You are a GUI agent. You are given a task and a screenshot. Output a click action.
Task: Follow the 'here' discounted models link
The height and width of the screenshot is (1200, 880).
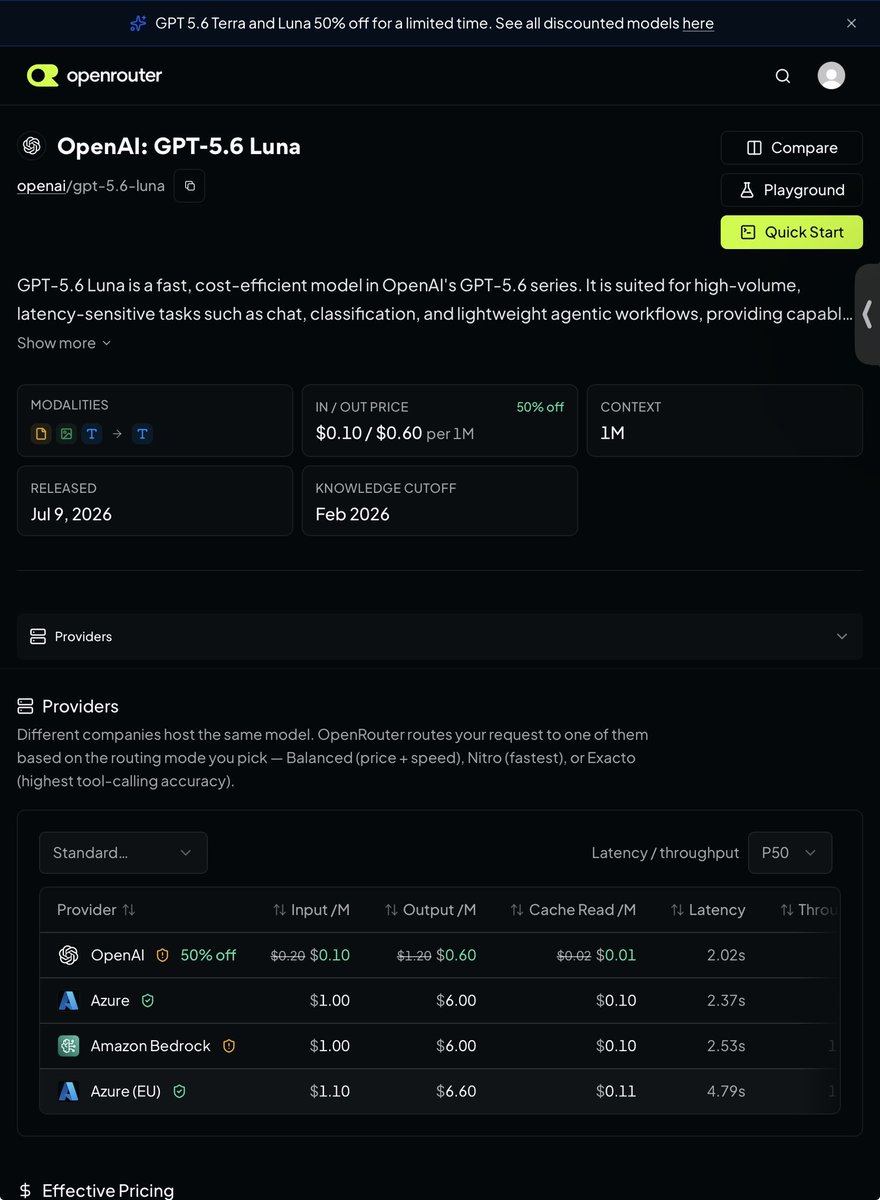click(698, 23)
